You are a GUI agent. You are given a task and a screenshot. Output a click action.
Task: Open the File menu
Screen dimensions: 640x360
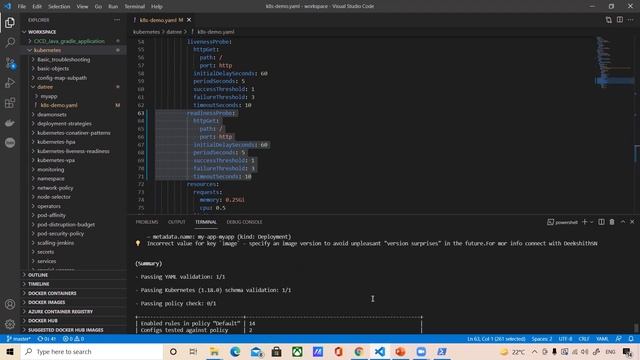coord(22,6)
